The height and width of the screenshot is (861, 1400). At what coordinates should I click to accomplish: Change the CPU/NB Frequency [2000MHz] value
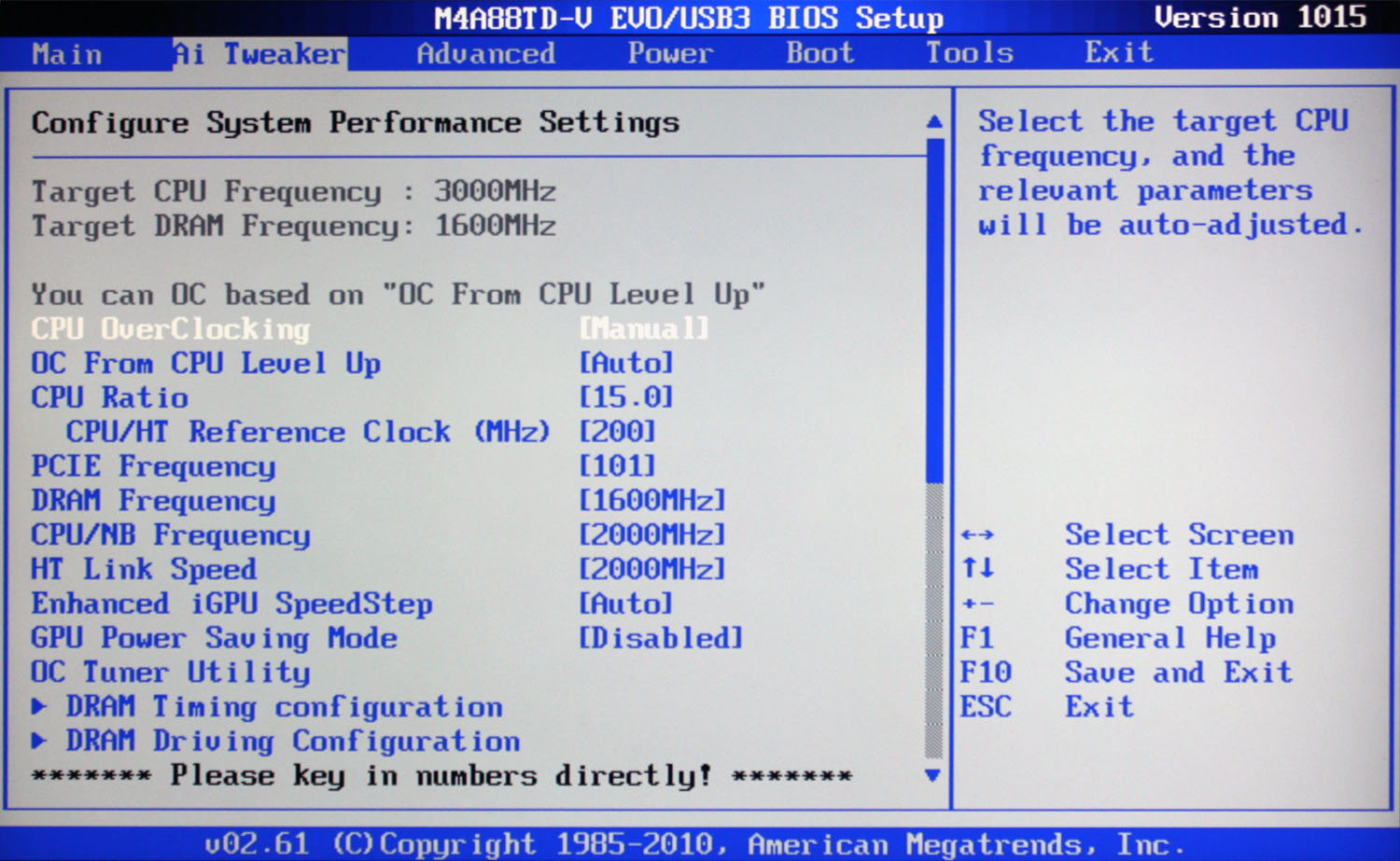652,535
